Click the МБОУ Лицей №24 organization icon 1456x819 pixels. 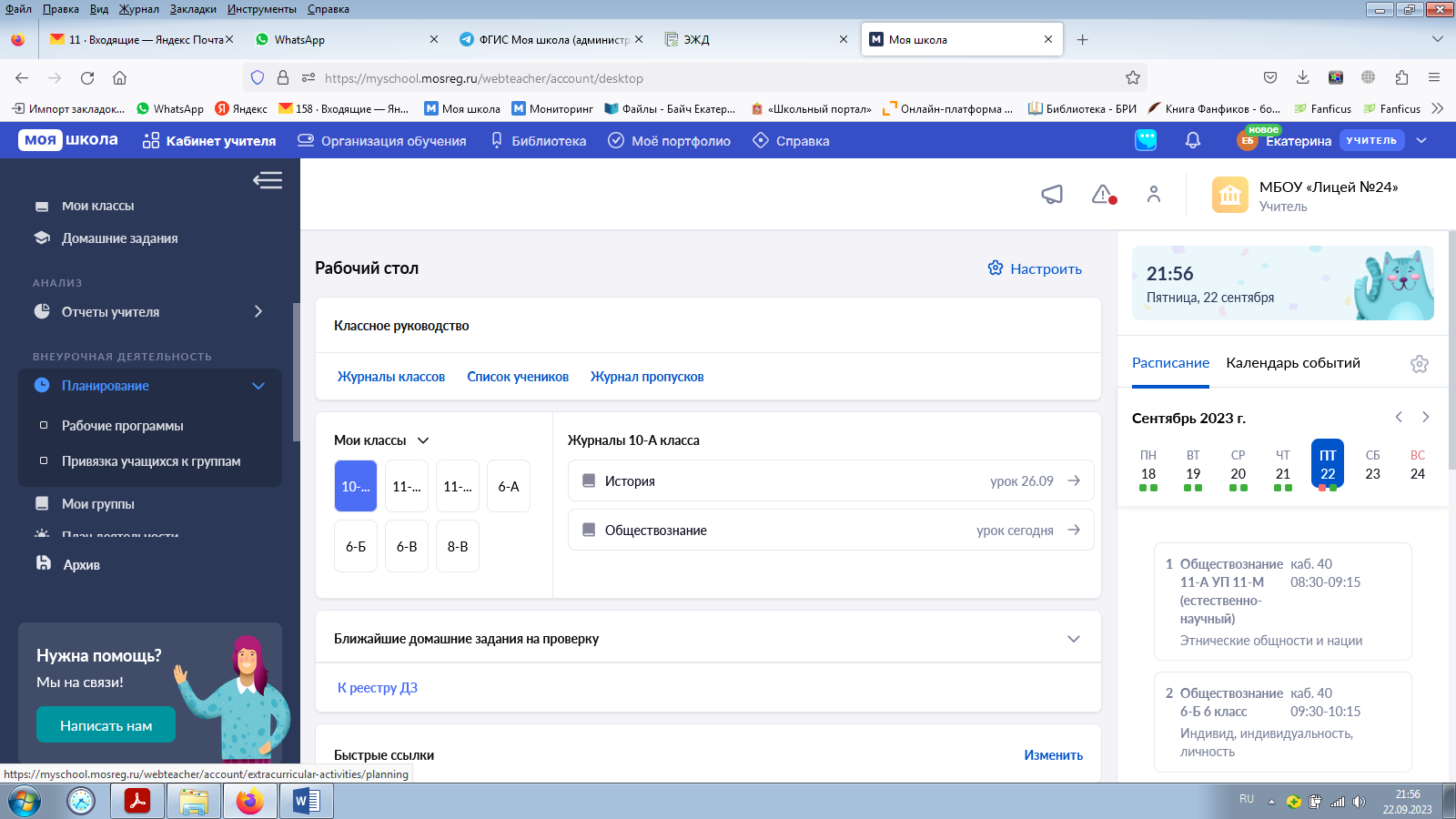(x=1230, y=195)
